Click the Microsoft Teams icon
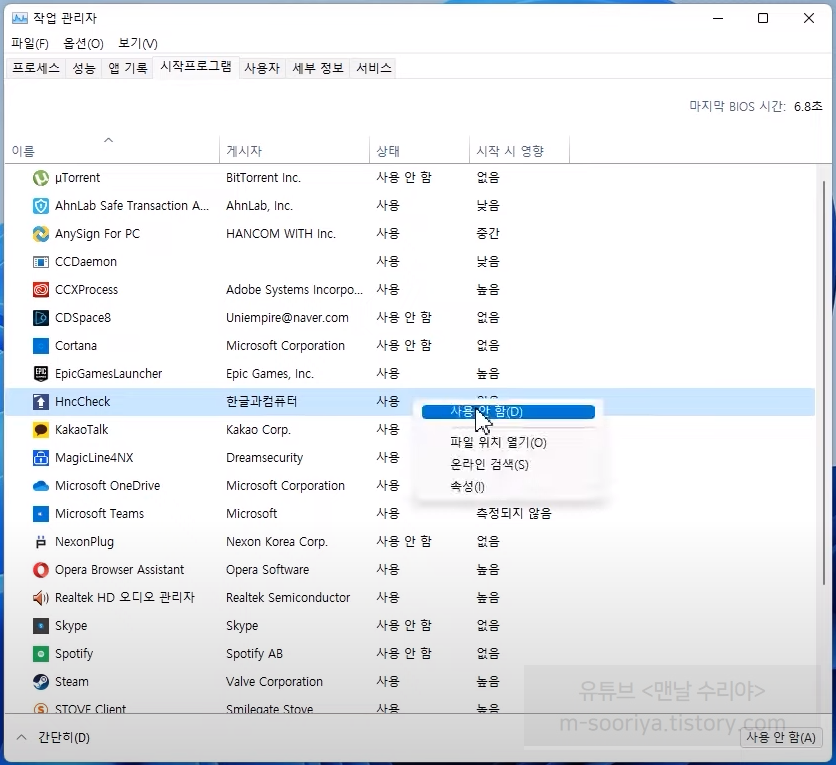Image resolution: width=836 pixels, height=765 pixels. 41,513
